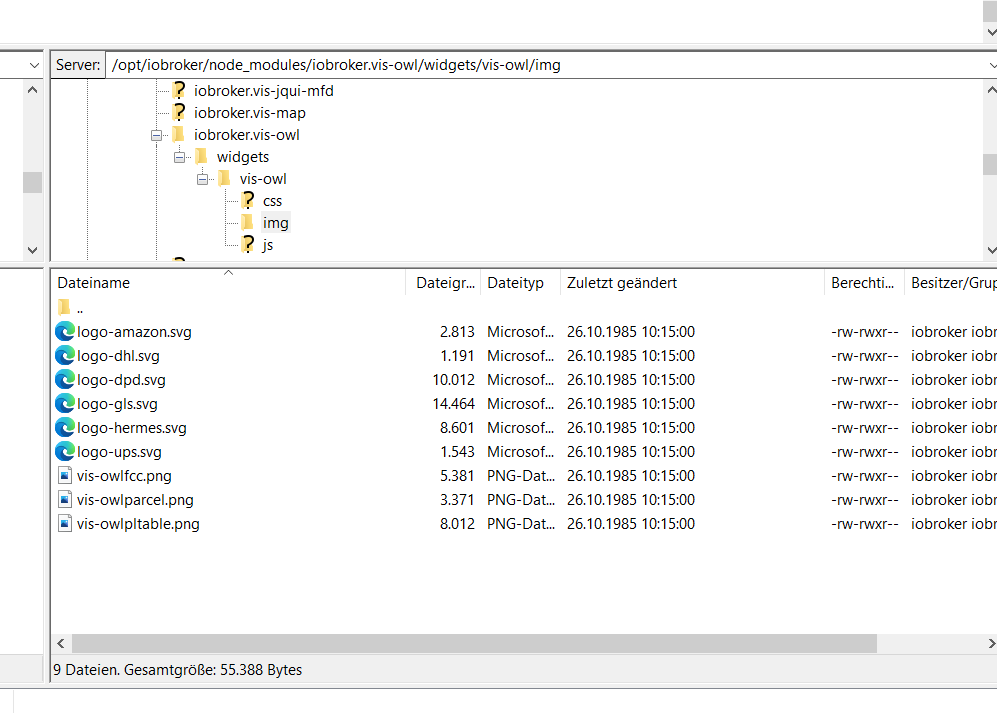Collapse the vis-owl subfolder node

point(202,179)
